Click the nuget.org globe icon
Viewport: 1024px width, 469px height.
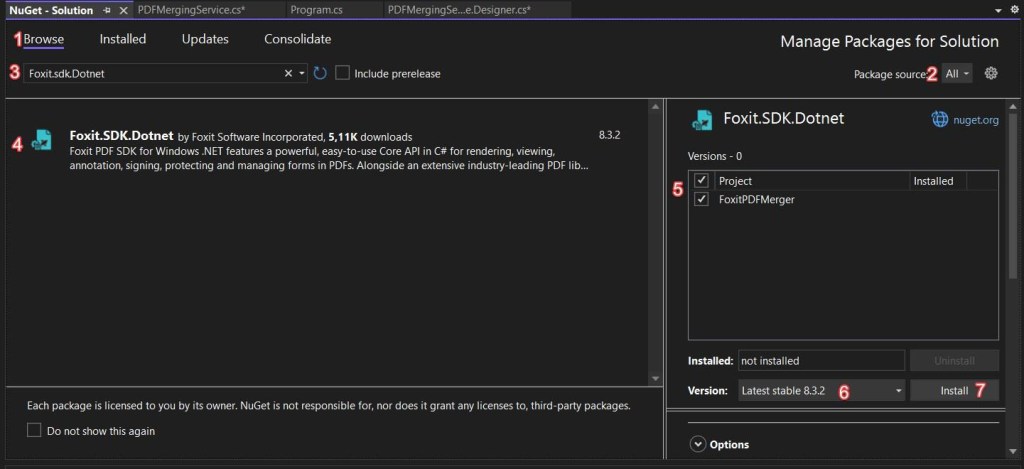click(940, 119)
